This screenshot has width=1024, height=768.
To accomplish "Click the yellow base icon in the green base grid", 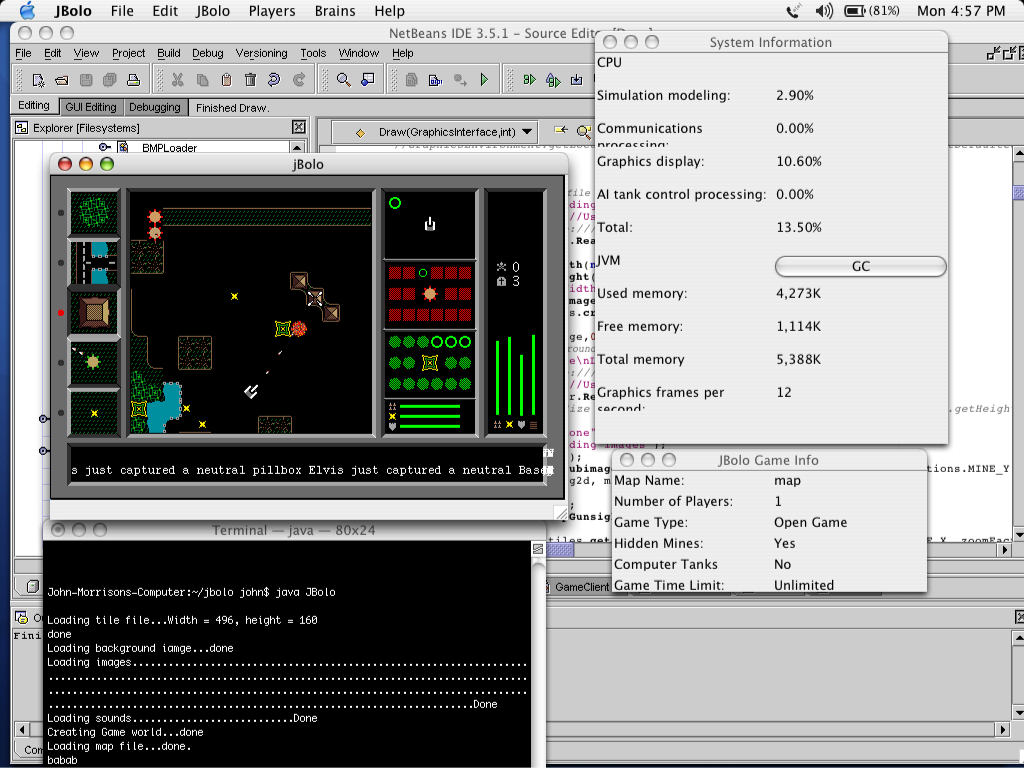I will [x=430, y=362].
